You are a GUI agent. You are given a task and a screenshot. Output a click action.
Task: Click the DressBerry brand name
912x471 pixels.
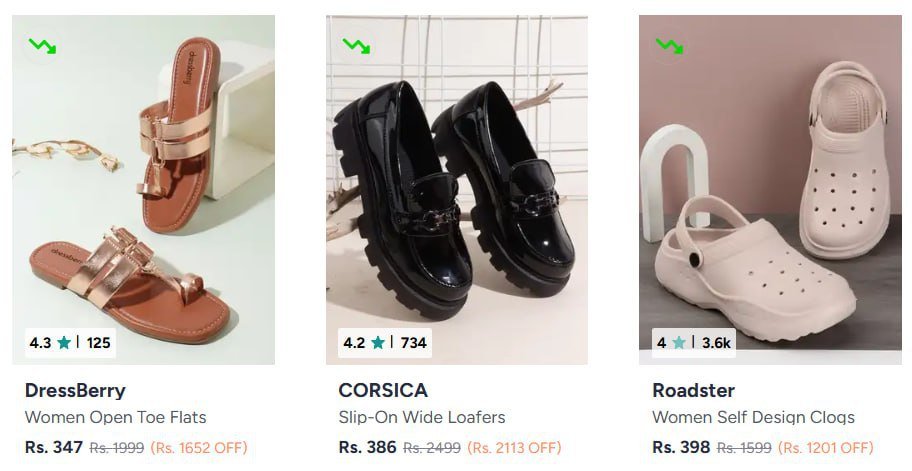pyautogui.click(x=75, y=390)
